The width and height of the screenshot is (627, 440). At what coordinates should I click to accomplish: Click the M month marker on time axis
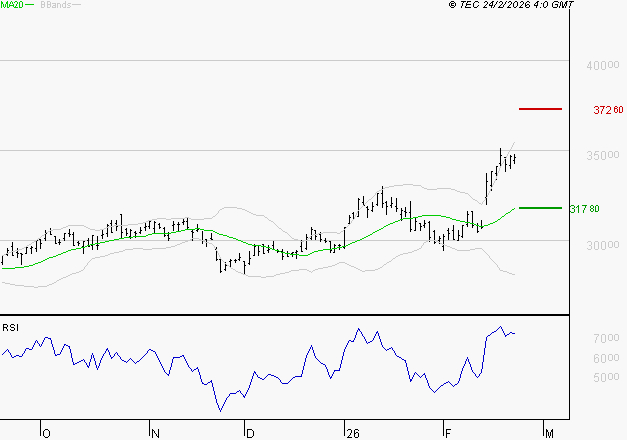(549, 434)
